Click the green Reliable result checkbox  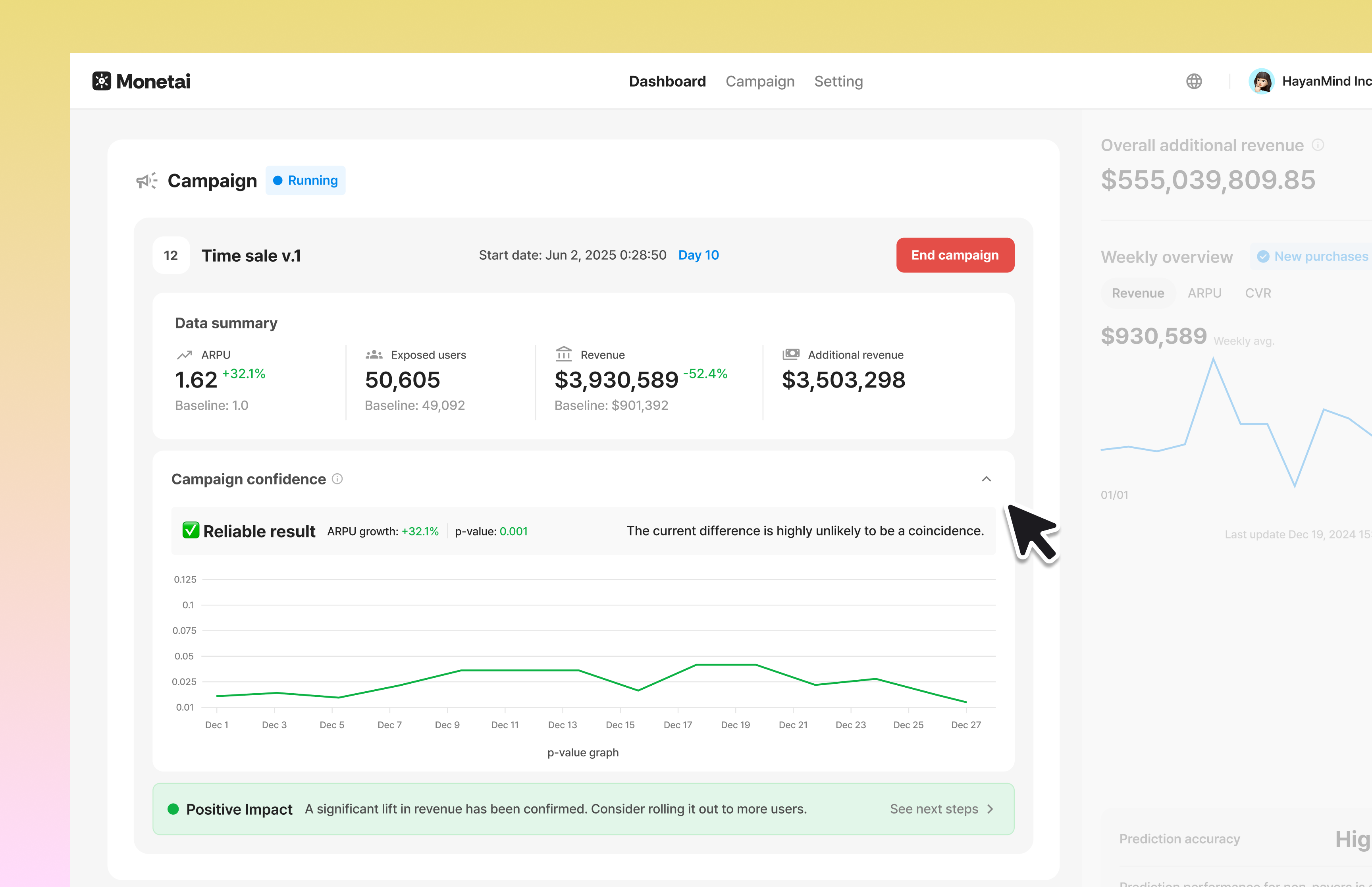191,530
